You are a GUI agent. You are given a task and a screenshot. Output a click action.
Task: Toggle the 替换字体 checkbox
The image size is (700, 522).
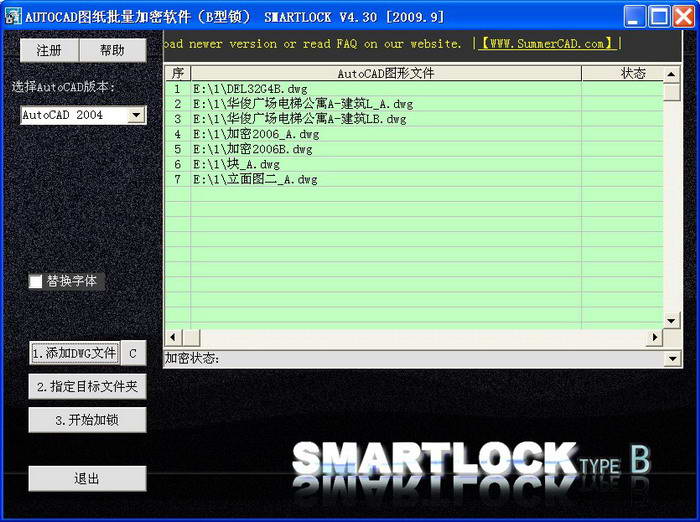click(35, 281)
